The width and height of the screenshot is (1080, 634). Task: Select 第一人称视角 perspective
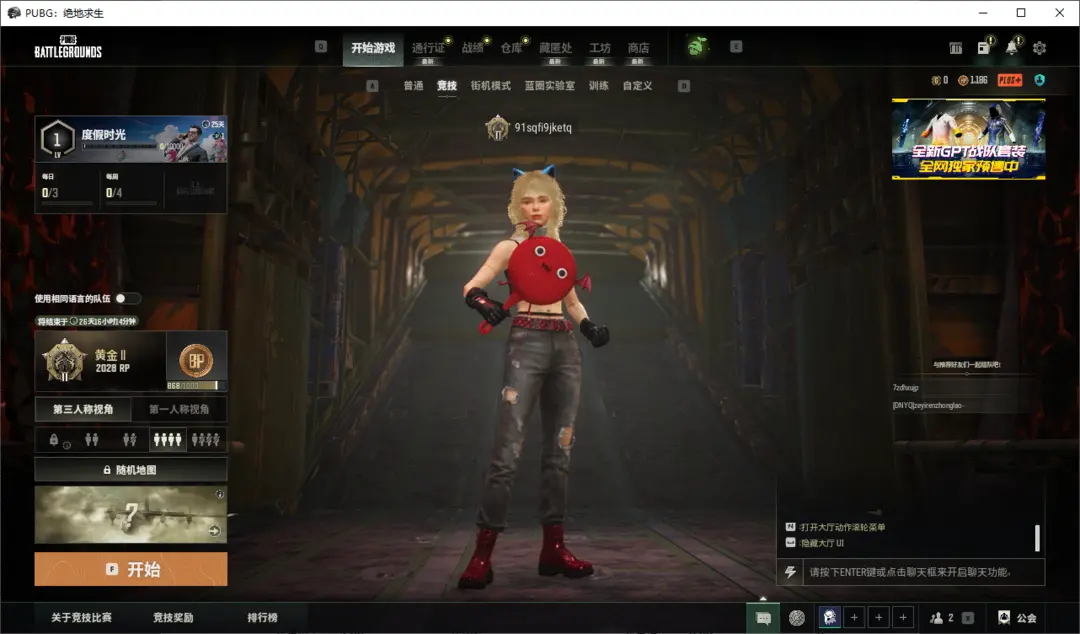[179, 409]
